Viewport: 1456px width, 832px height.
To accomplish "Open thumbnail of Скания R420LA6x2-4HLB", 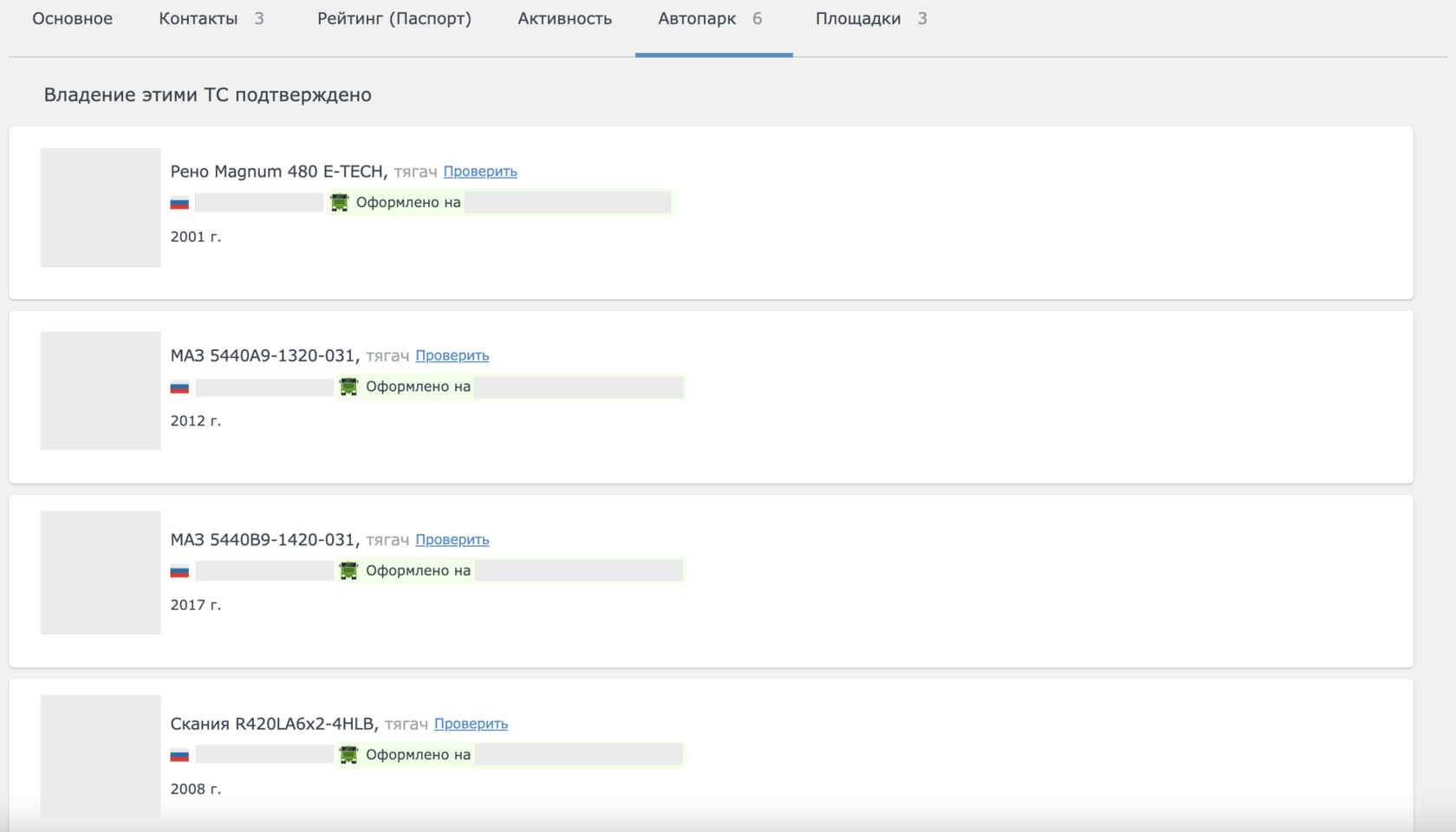I will coord(101,756).
